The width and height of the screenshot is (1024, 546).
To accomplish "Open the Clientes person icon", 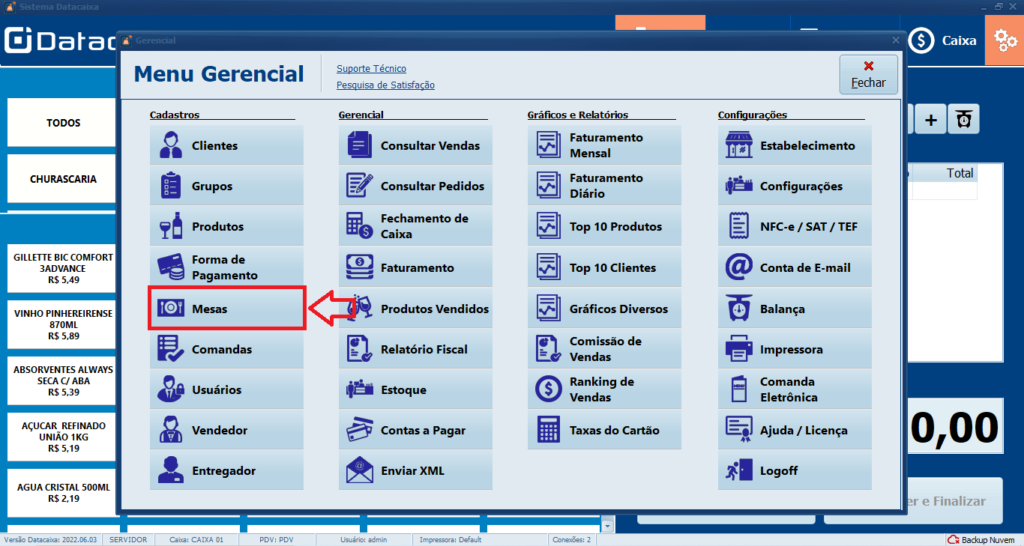I will coord(169,146).
